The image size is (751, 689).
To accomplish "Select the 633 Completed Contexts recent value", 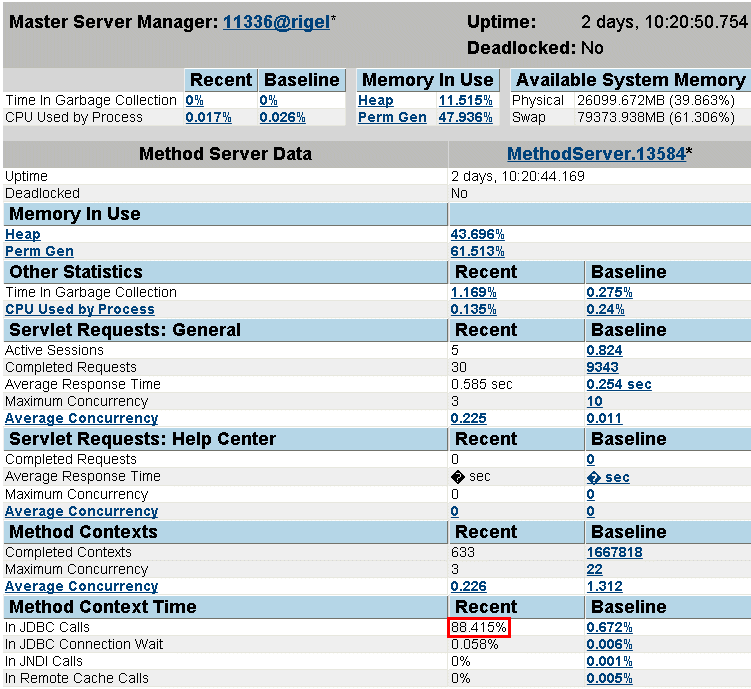I will 463,553.
